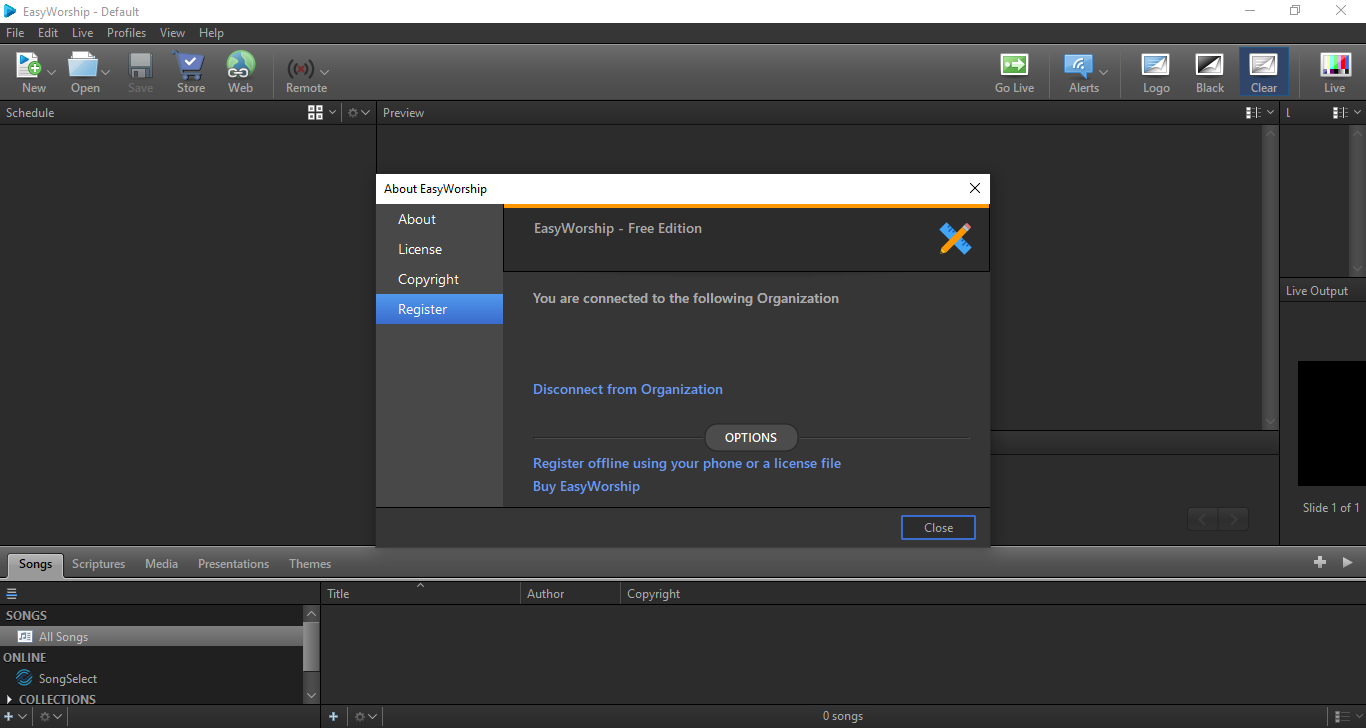Click the next slide arrow button

pyautogui.click(x=1234, y=519)
